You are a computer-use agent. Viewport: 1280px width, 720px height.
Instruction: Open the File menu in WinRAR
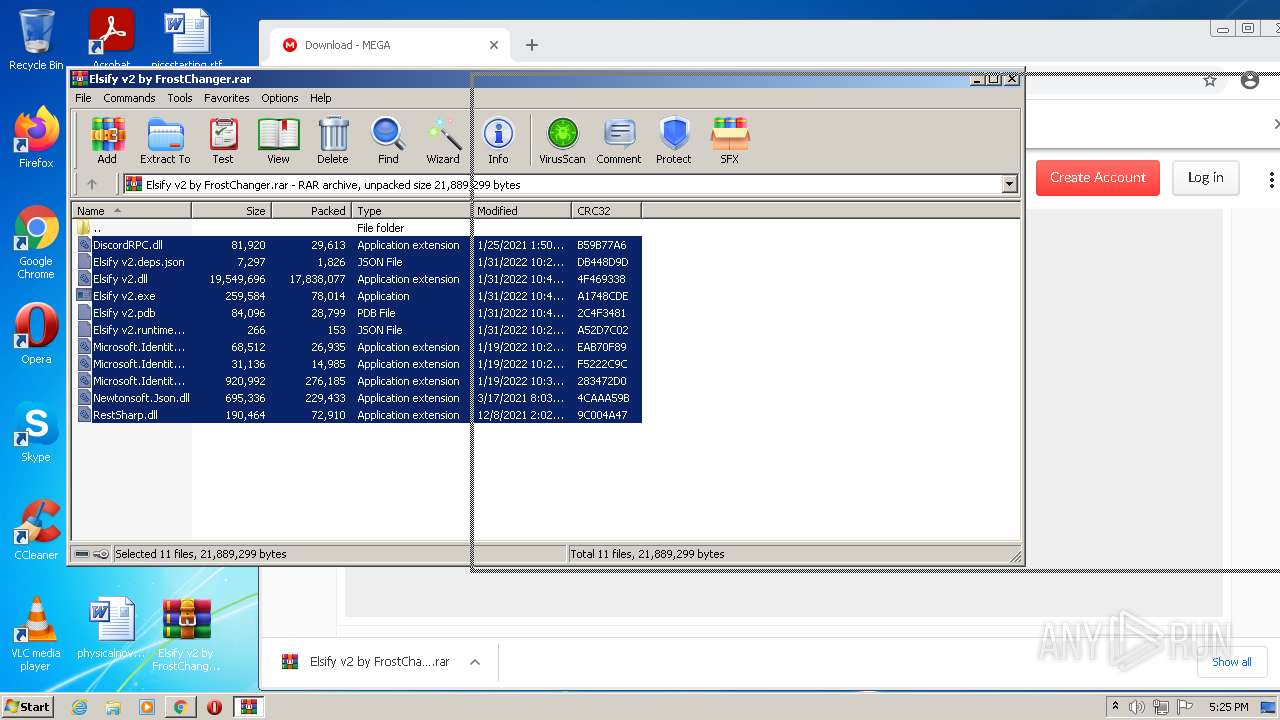point(83,98)
